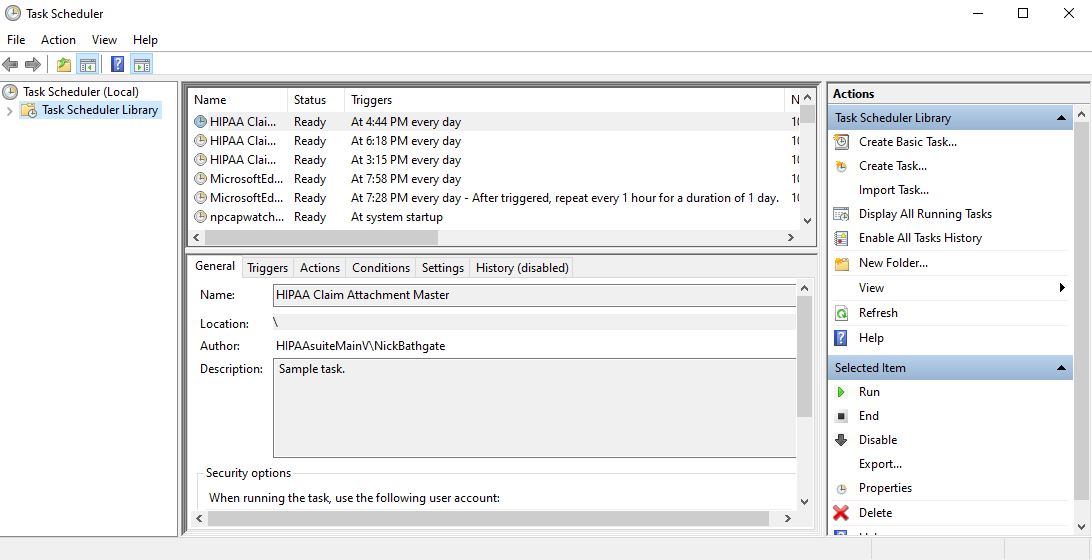This screenshot has height=560, width=1092.
Task: Click the Actions pane scroll-up arrow
Action: 1081,114
